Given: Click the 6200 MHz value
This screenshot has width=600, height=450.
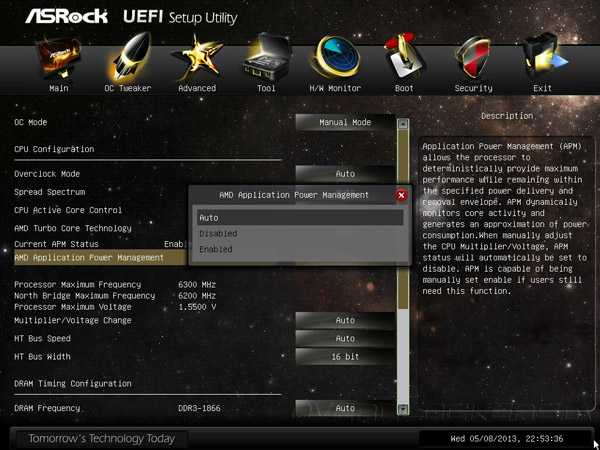Looking at the screenshot, I should point(197,296).
